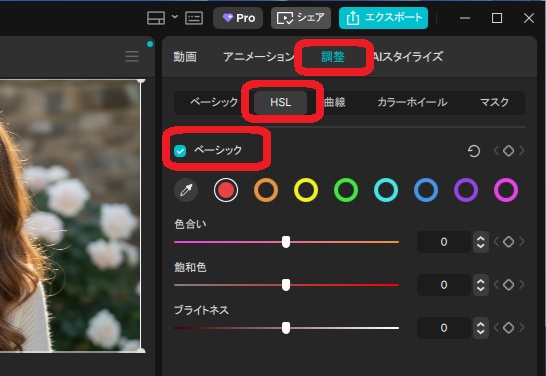Switch to the 調整 tab
Screen dimensions: 546x376
[333, 57]
